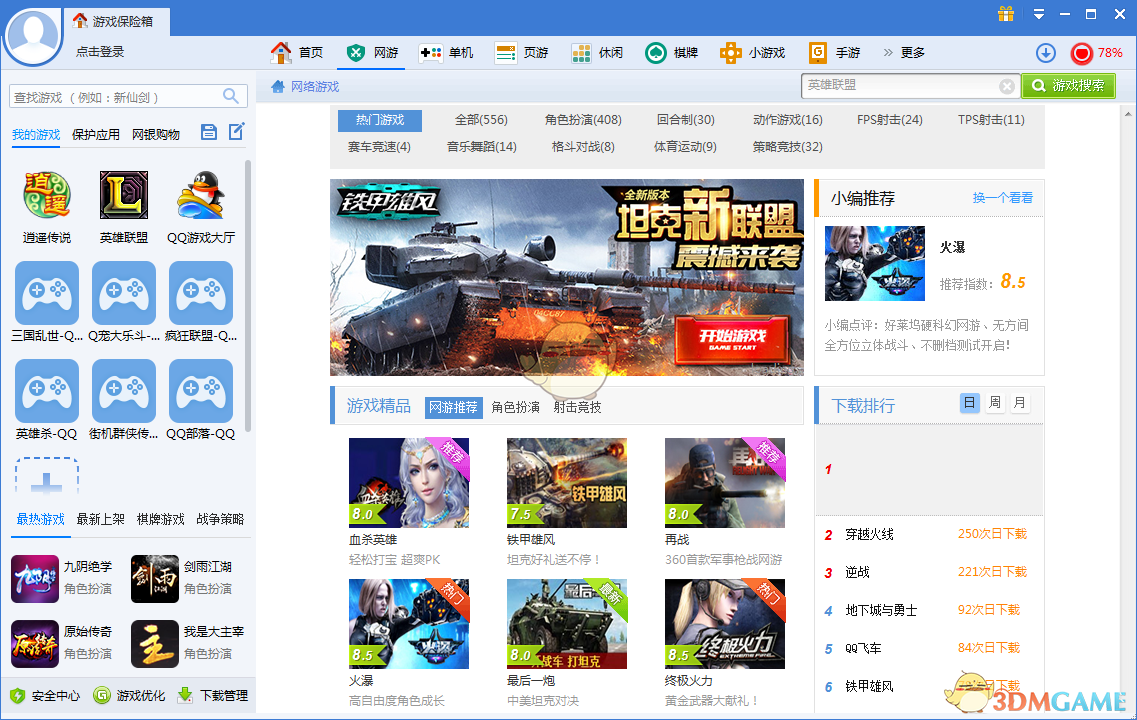
Task: Open QQ游戏大厅 game icon in sidebar
Action: coord(200,195)
